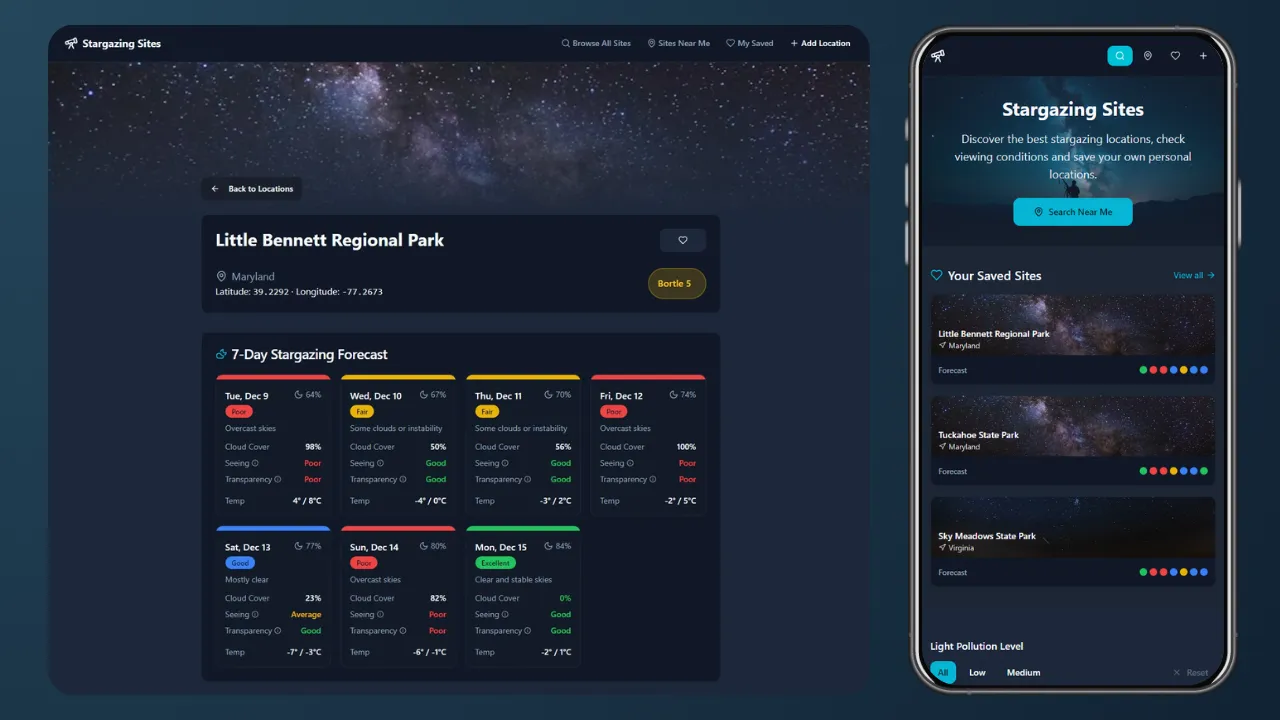Open search using the cyan icon on mobile
Screen dimensions: 1280x720
click(x=1120, y=55)
